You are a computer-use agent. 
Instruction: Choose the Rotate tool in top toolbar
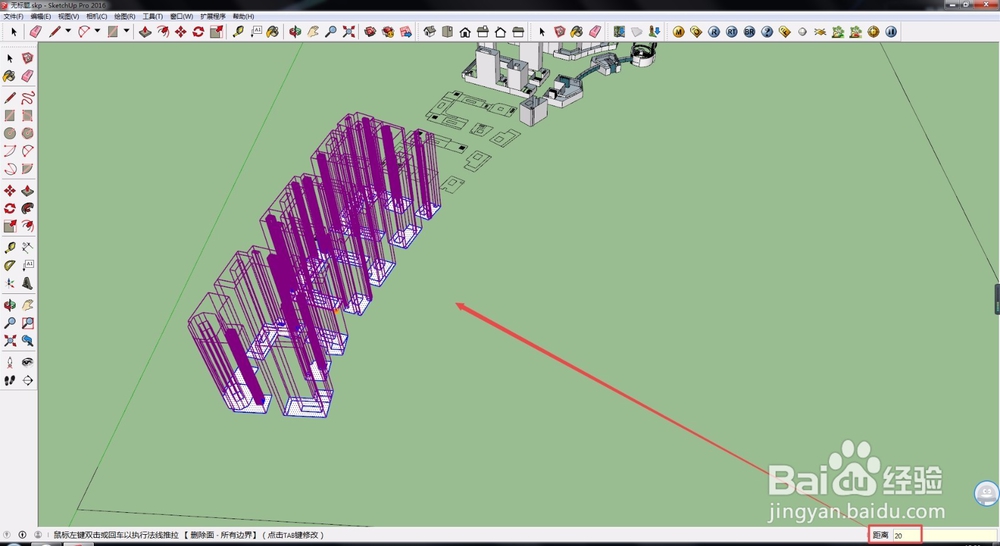(198, 31)
